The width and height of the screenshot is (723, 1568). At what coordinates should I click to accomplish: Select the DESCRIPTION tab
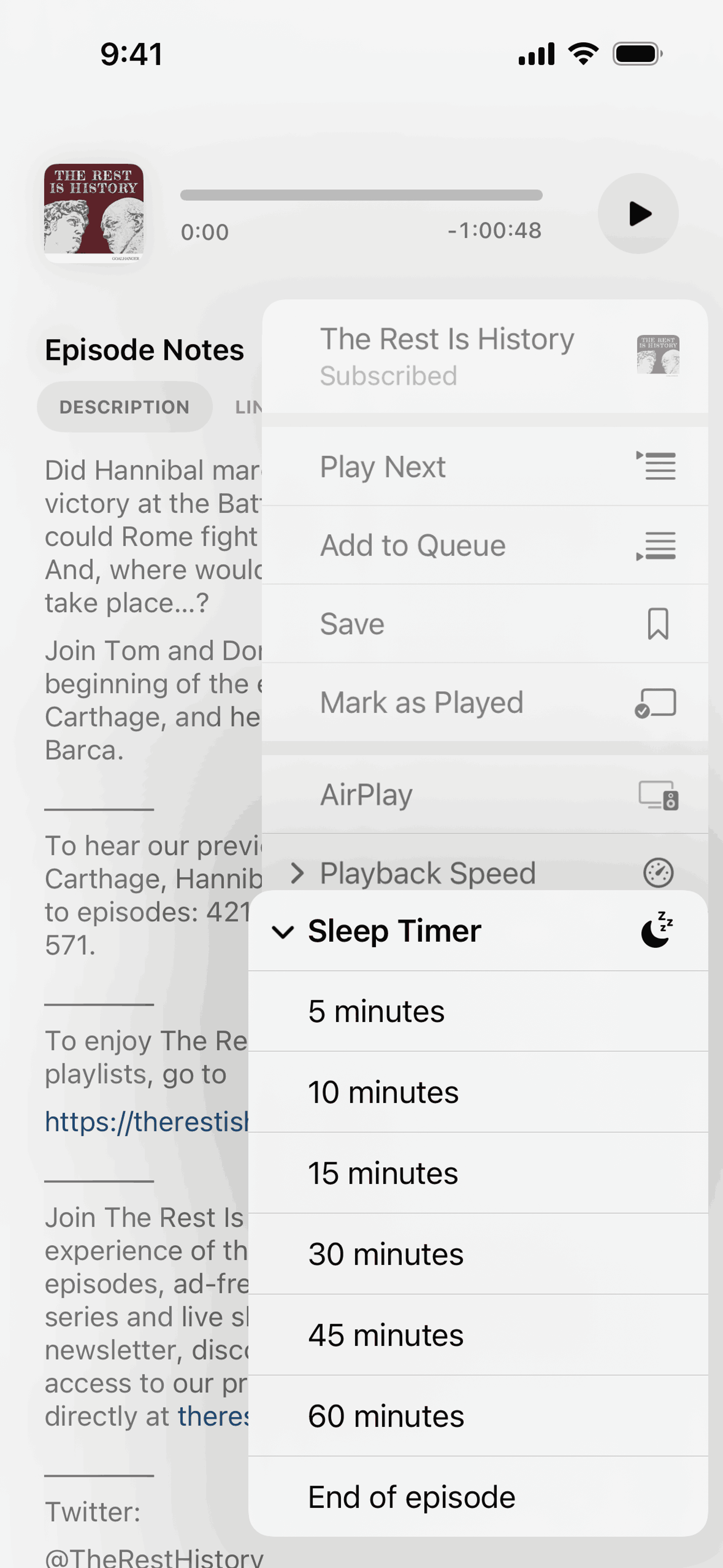click(x=125, y=407)
